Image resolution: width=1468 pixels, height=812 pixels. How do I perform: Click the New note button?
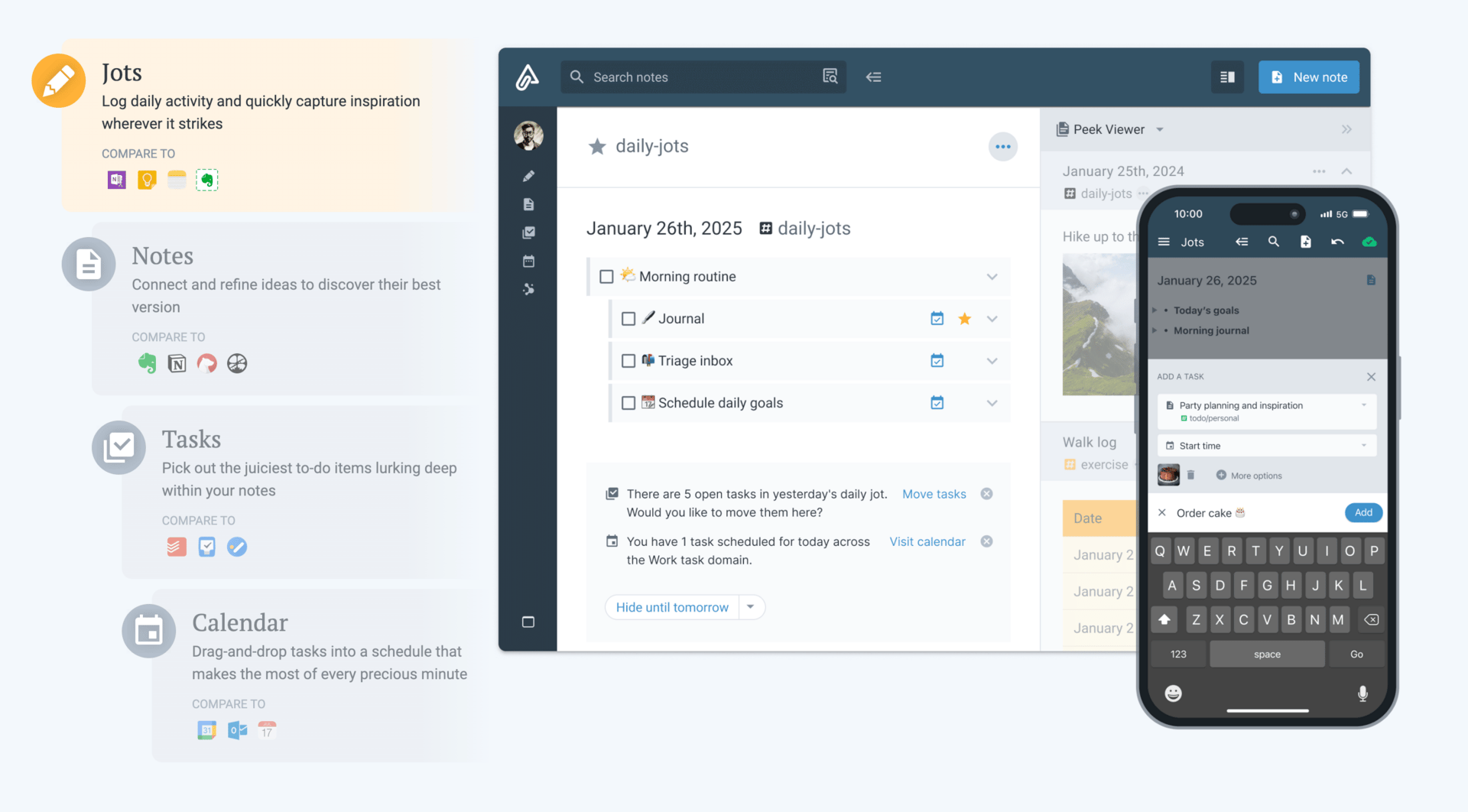[x=1308, y=77]
